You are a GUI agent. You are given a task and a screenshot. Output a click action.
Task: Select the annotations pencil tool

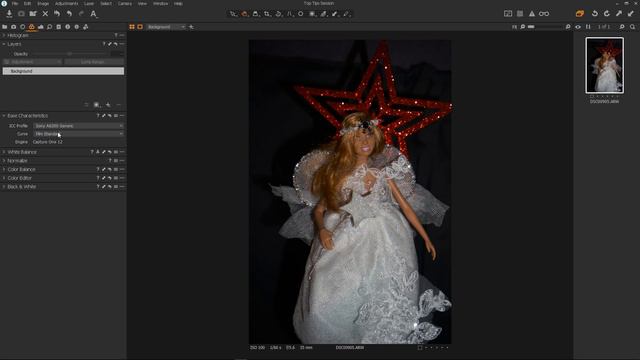pyautogui.click(x=346, y=14)
